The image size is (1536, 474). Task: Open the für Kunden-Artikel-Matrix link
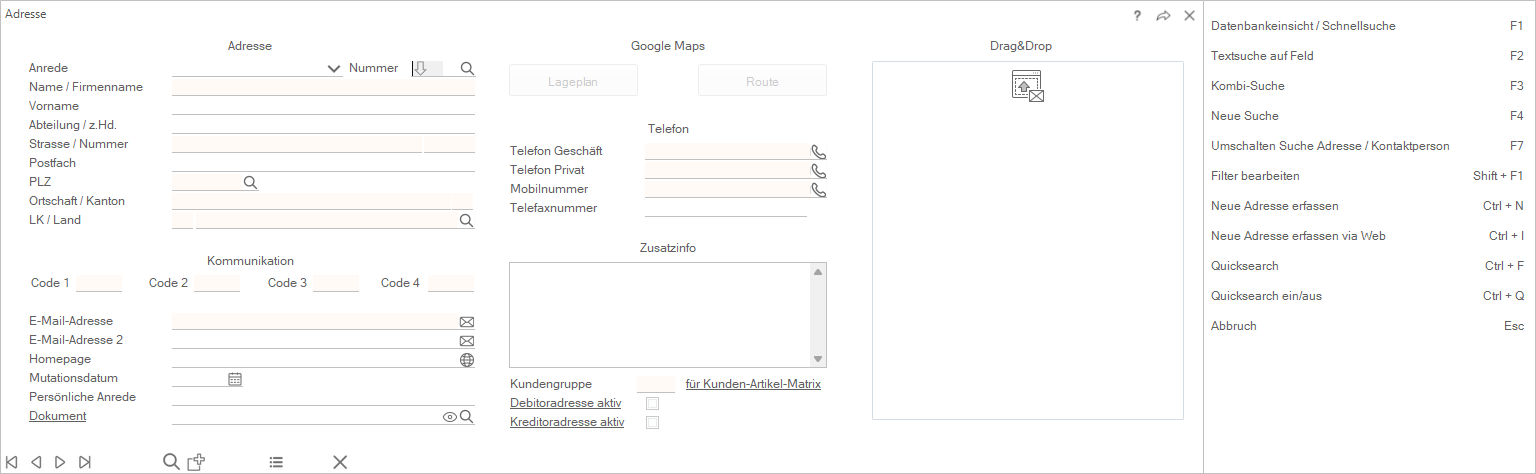tap(753, 384)
